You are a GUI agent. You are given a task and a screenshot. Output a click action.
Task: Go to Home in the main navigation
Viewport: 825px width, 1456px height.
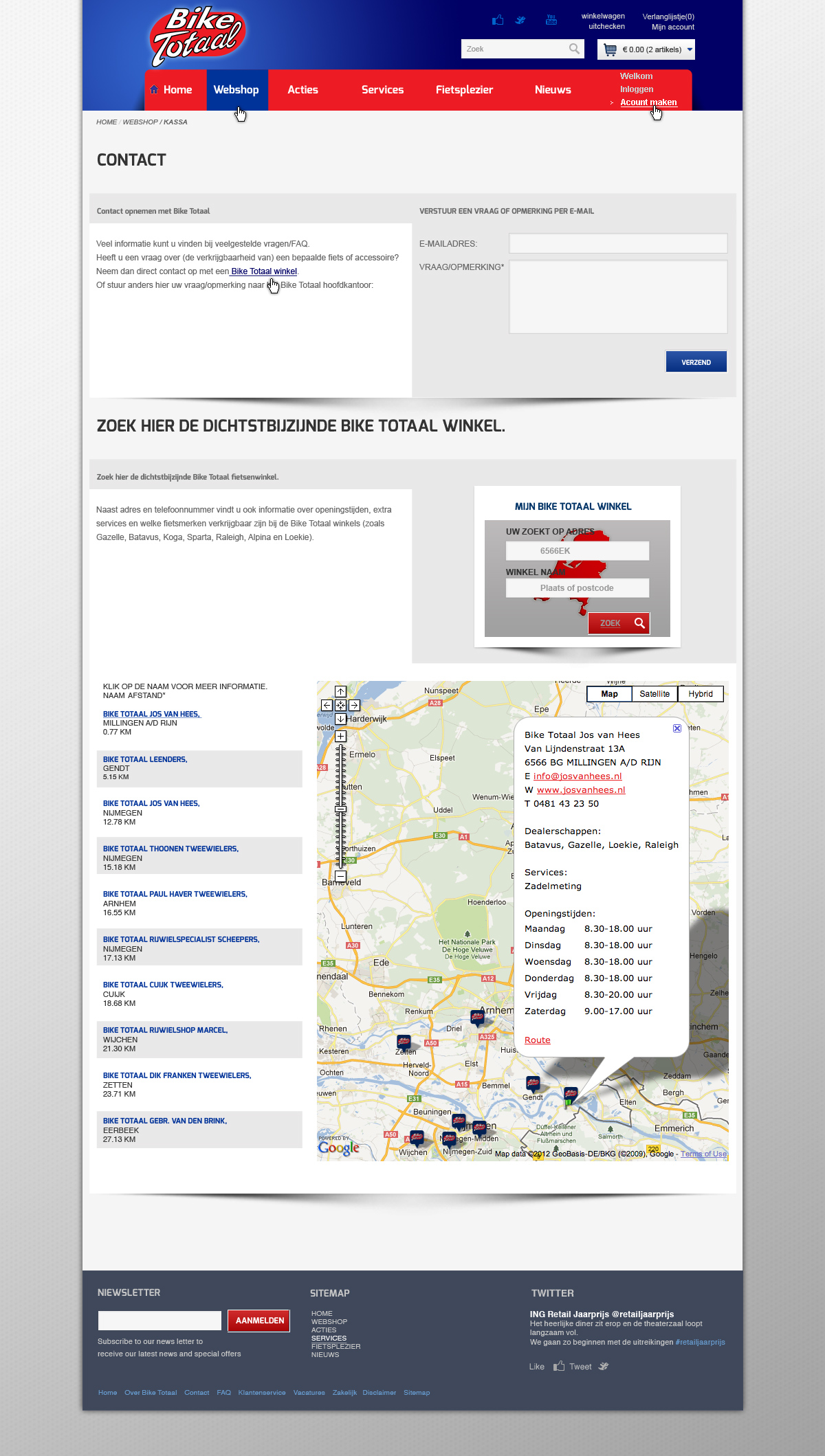pyautogui.click(x=177, y=89)
